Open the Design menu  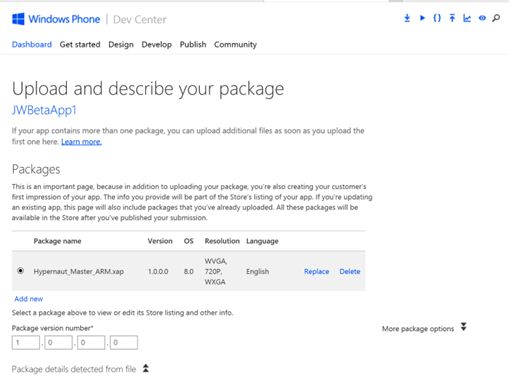pyautogui.click(x=121, y=44)
